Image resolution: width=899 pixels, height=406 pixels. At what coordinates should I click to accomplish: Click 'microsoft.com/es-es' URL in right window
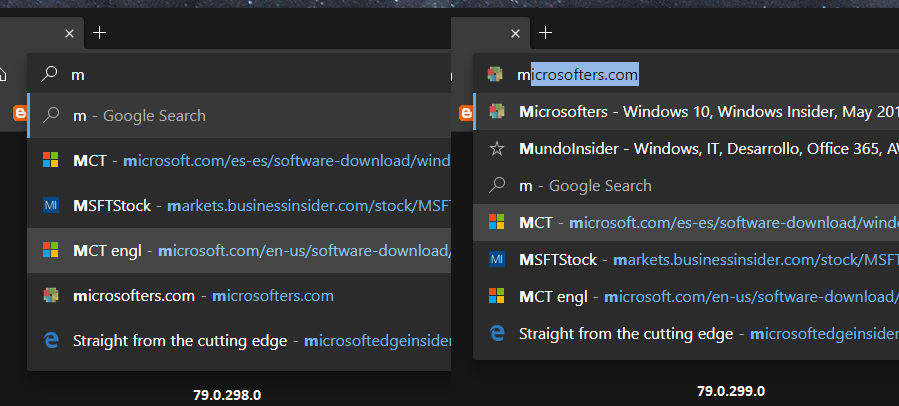click(x=734, y=222)
